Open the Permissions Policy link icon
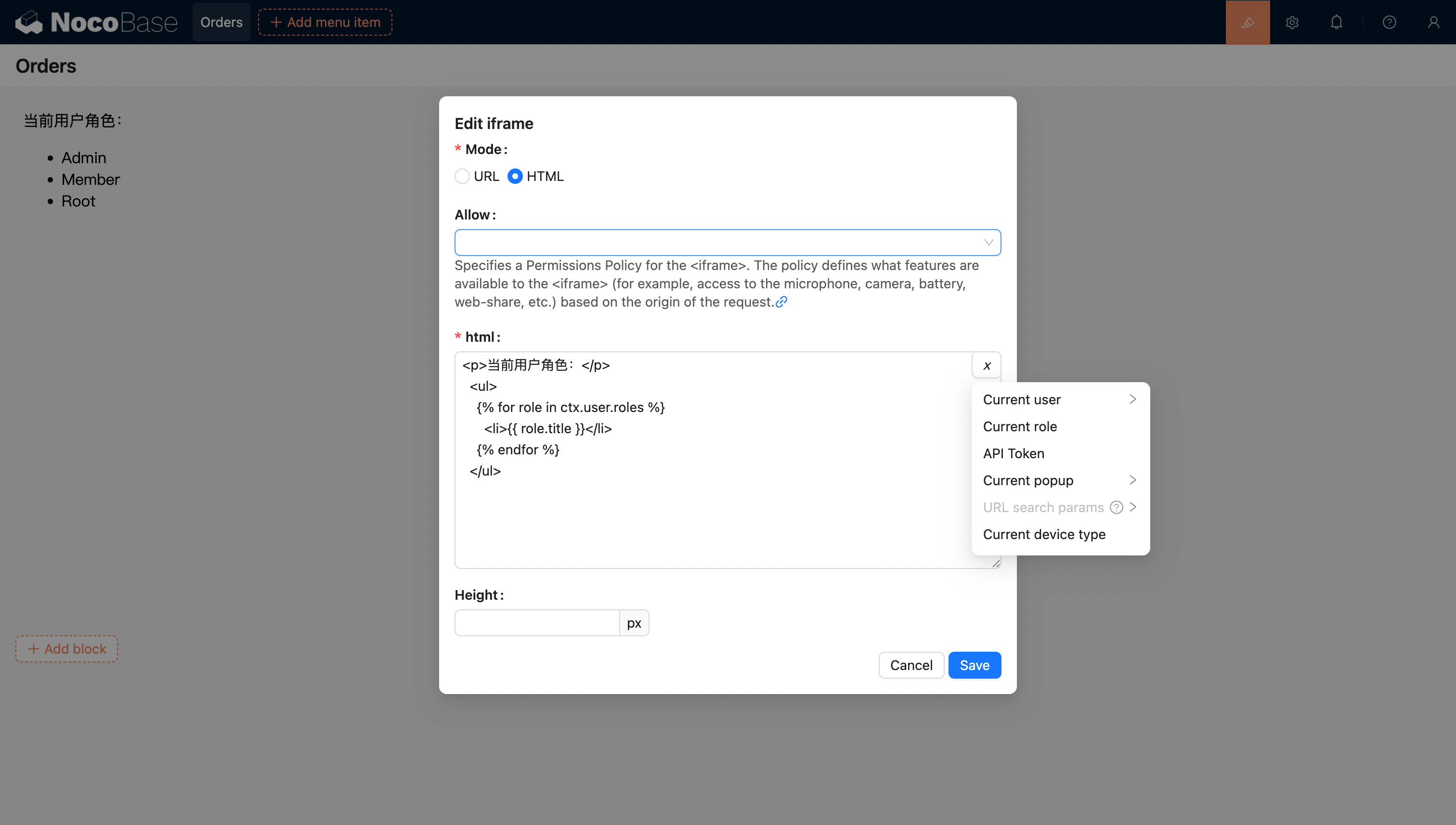Image resolution: width=1456 pixels, height=825 pixels. pyautogui.click(x=781, y=302)
